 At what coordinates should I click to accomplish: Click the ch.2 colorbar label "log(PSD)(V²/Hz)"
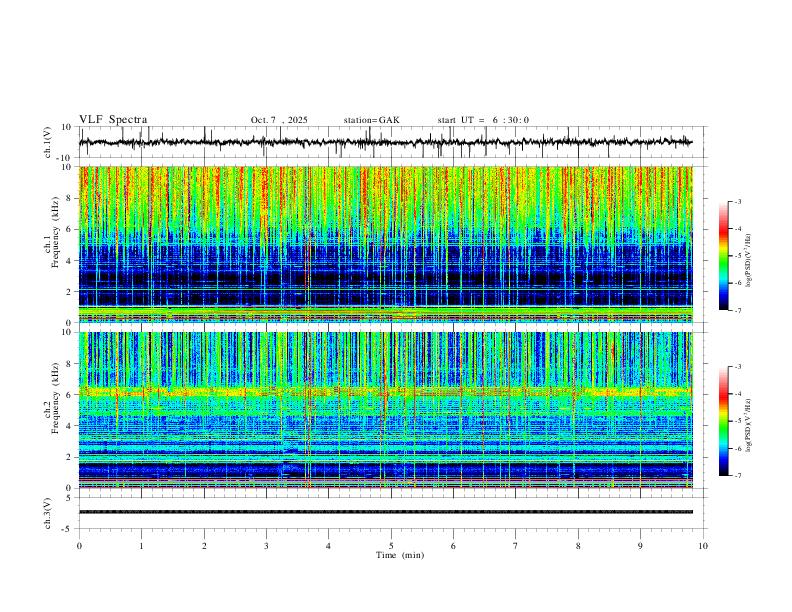749,425
